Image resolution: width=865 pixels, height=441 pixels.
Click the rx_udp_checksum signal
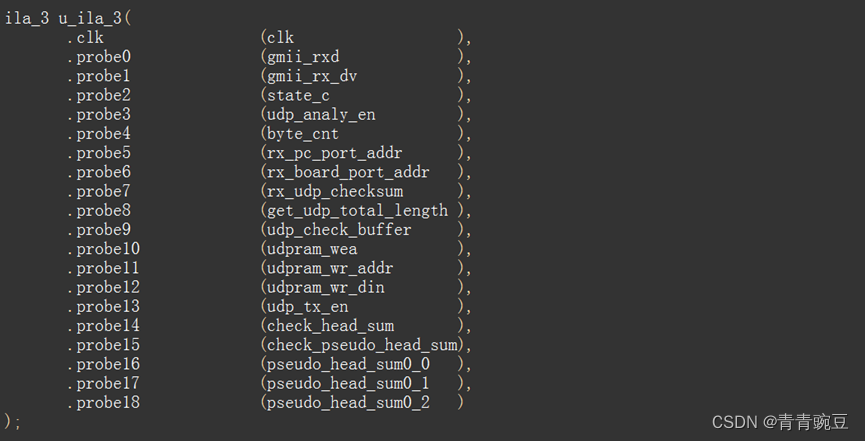(335, 192)
